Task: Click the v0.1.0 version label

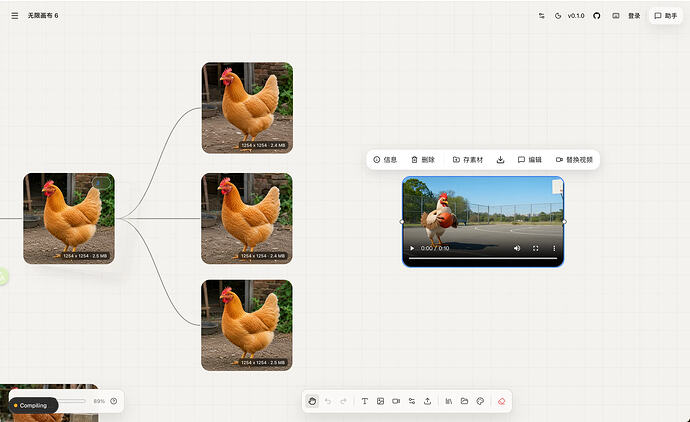Action: (576, 16)
